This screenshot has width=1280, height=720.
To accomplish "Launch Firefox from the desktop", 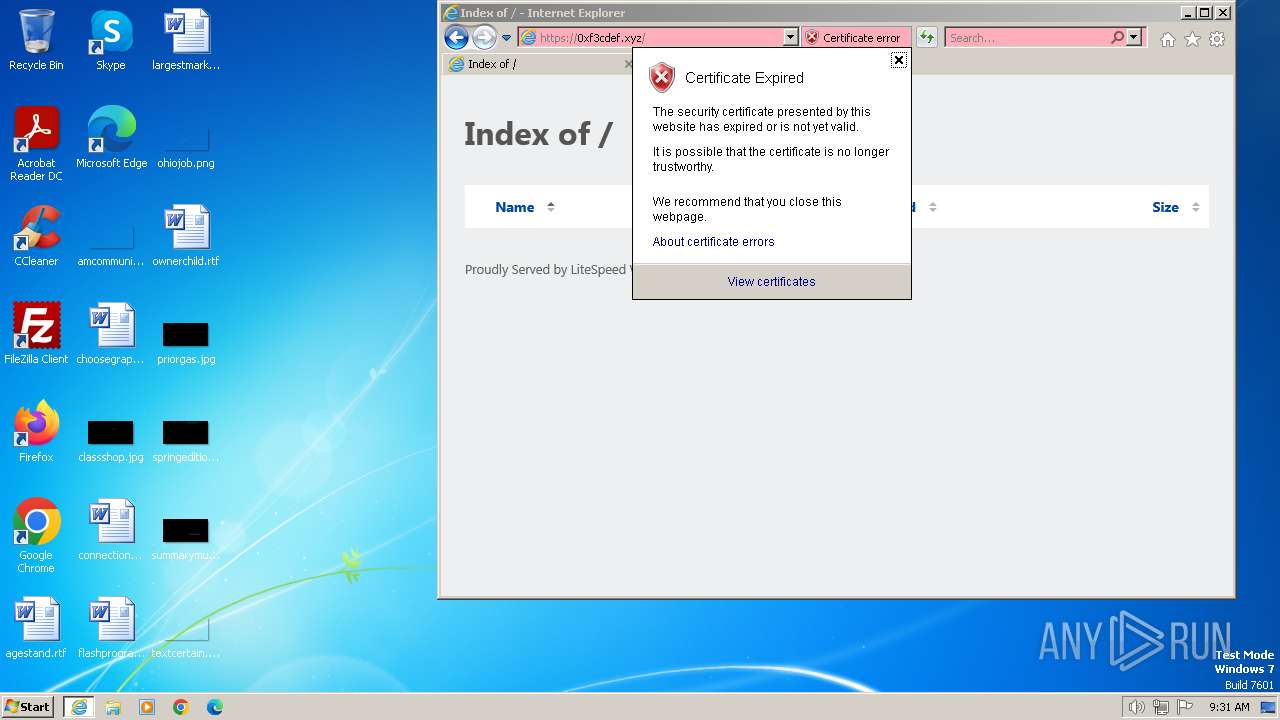I will tap(36, 432).
